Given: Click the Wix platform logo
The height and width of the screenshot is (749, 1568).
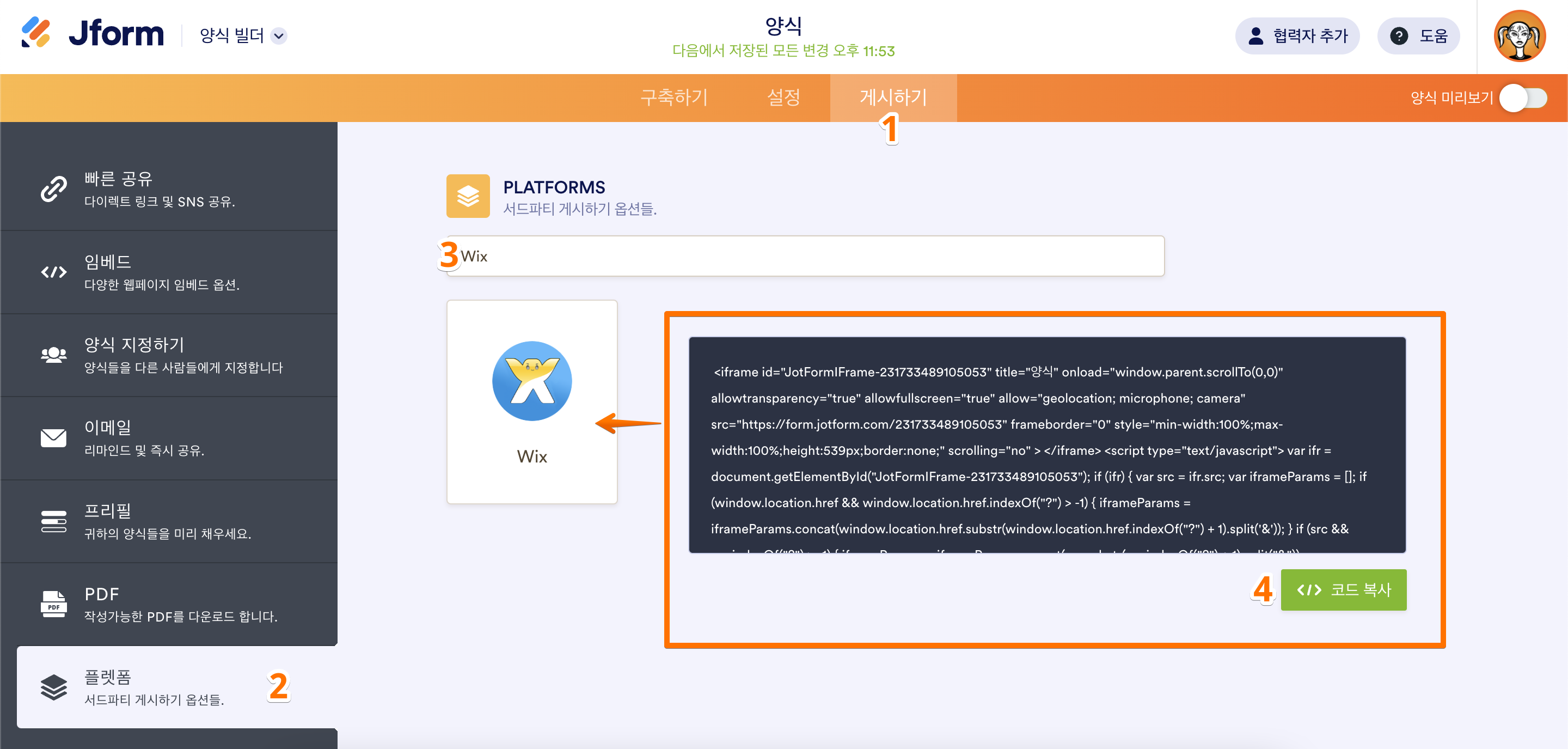Looking at the screenshot, I should [x=531, y=382].
